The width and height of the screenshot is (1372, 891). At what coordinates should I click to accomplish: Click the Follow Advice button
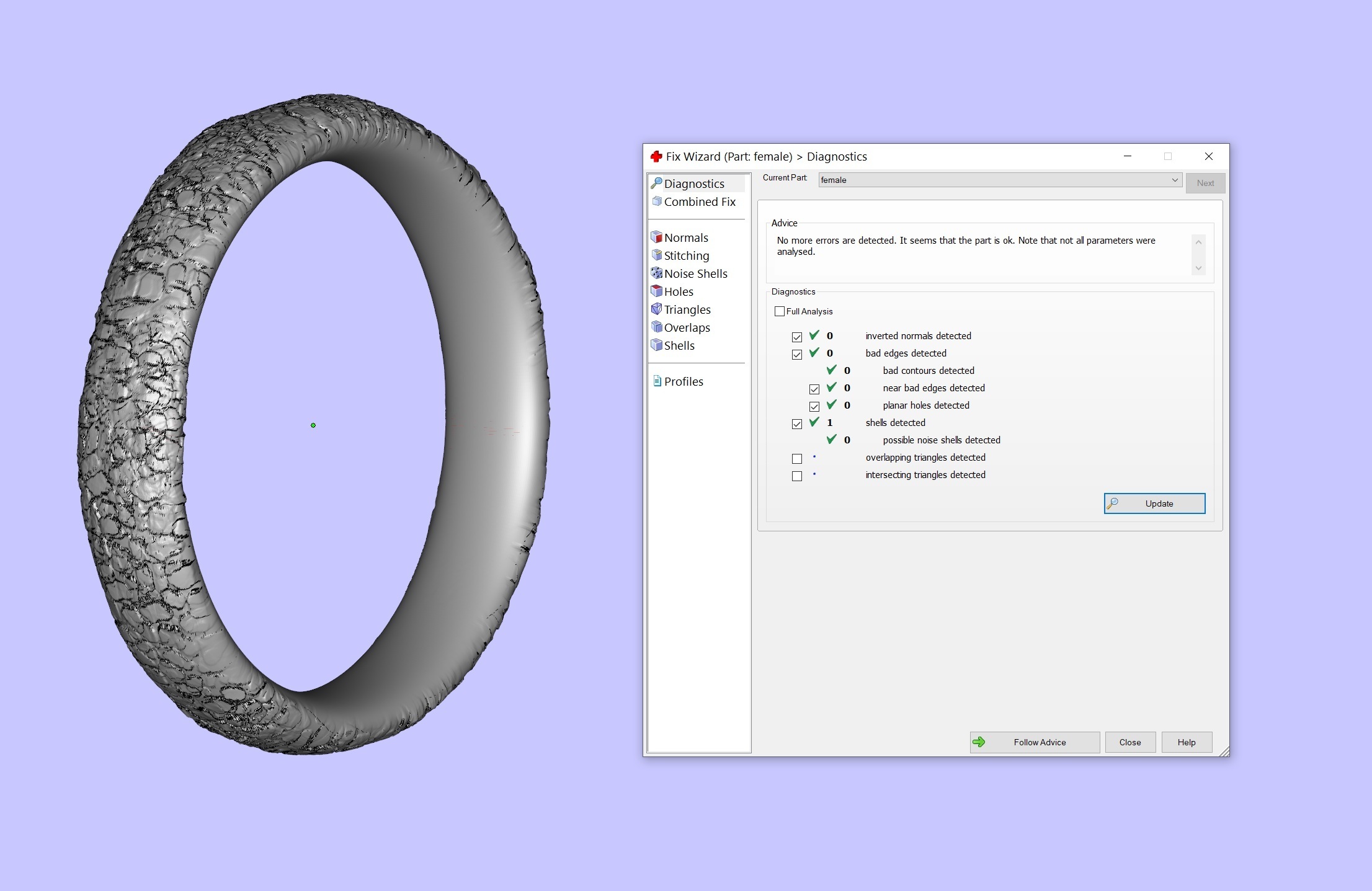click(x=1034, y=742)
